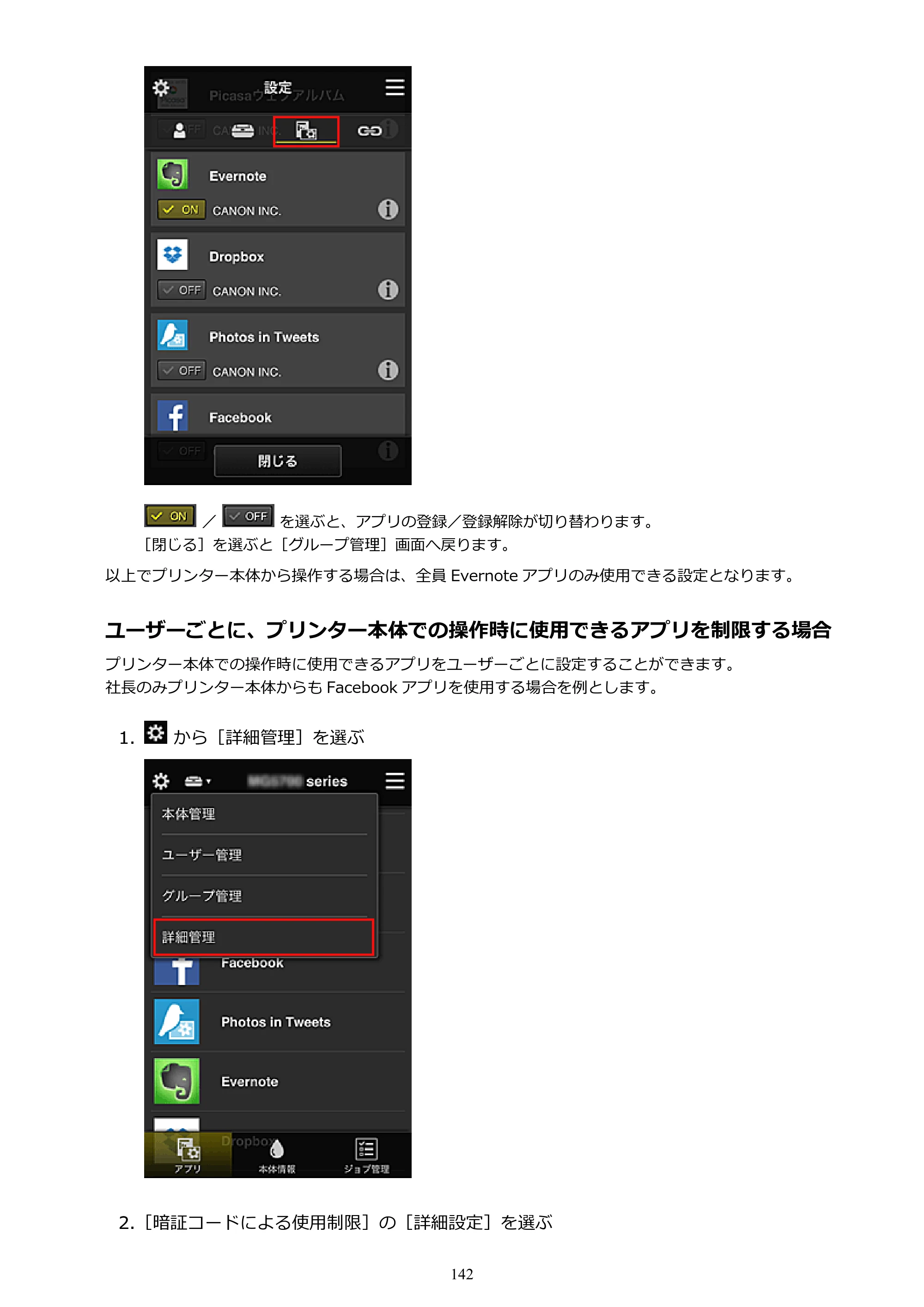Click the 'Evernote' label in the settings list
The image size is (924, 1307).
click(238, 176)
